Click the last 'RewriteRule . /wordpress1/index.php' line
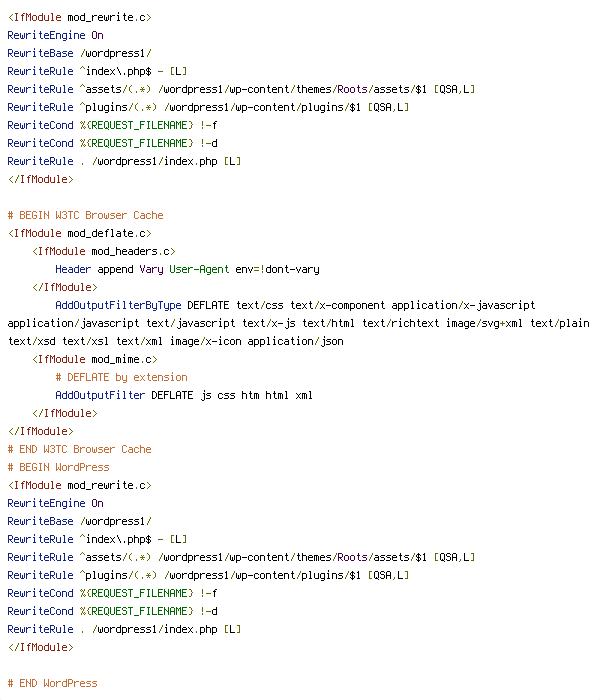Screen dimensions: 600x700 [125, 629]
